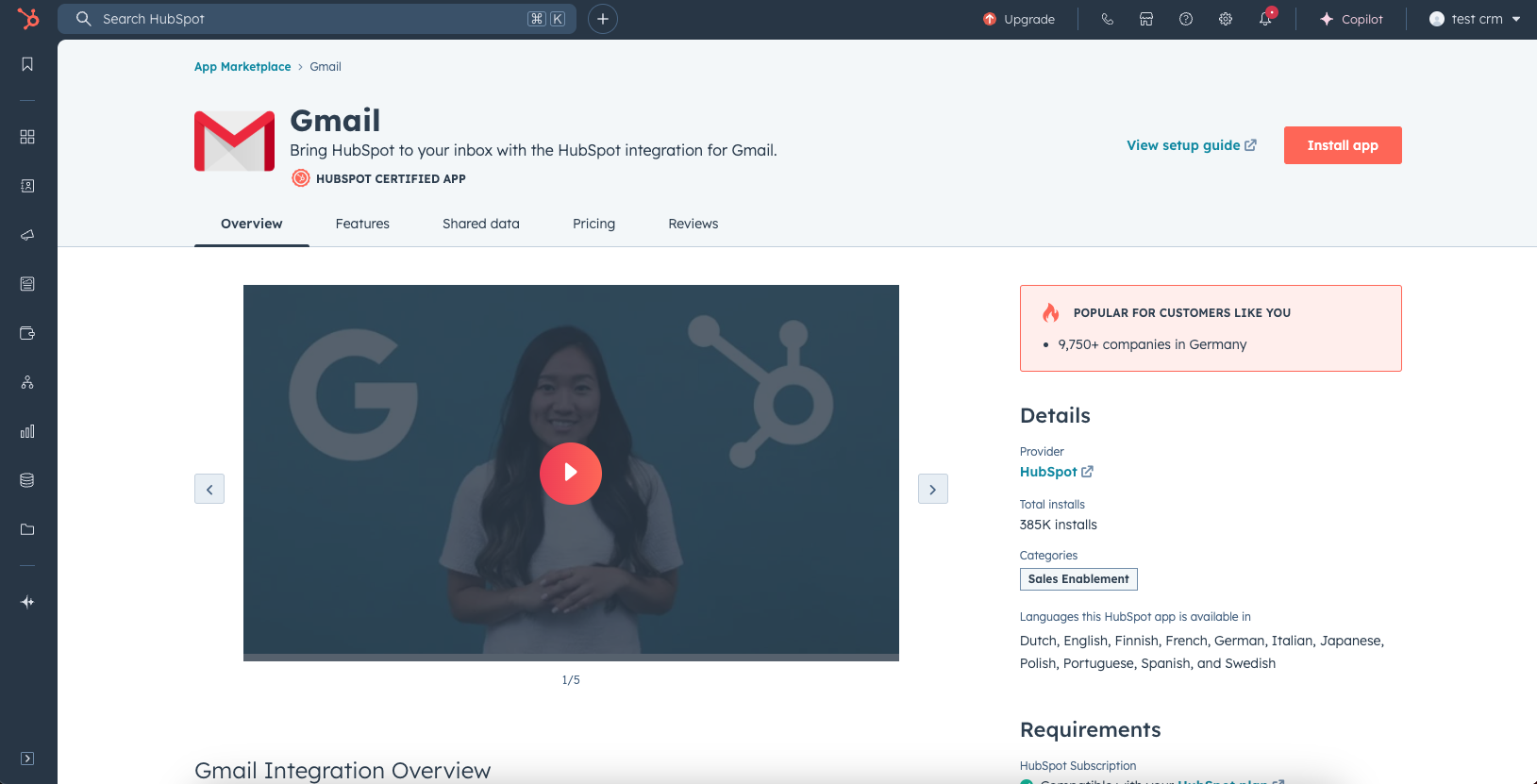The width and height of the screenshot is (1537, 784).
Task: Expand the sidebar with the bottom arrow icon
Action: pyautogui.click(x=27, y=759)
